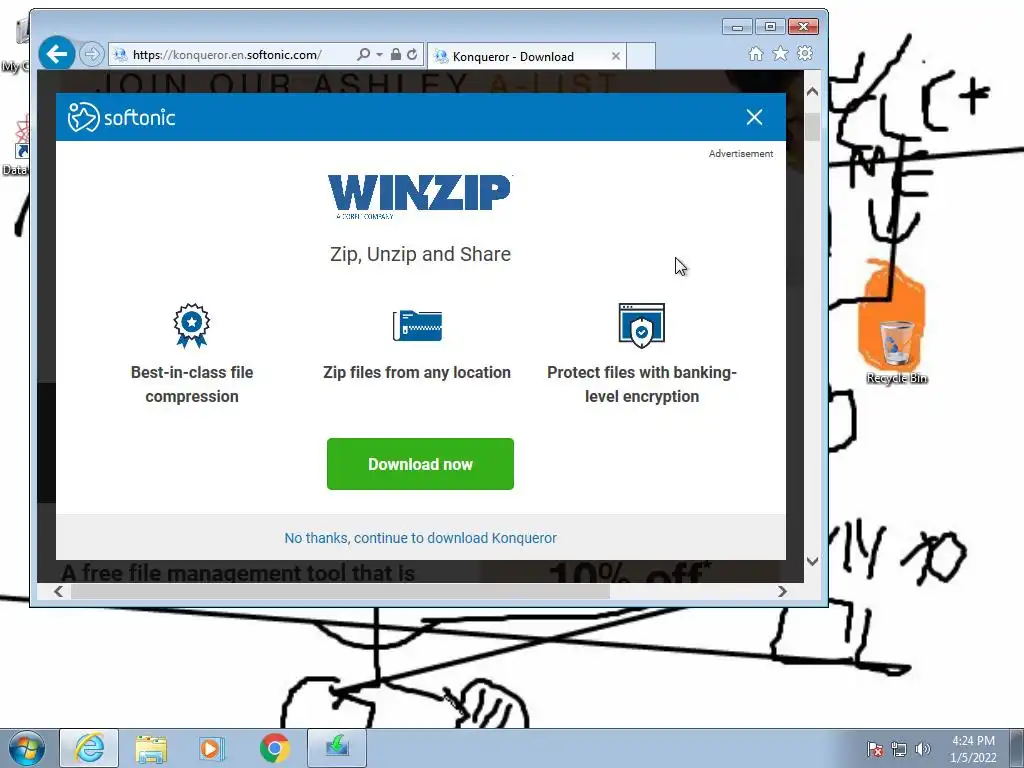Image resolution: width=1024 pixels, height=768 pixels.
Task: Click the volume speaker tray icon
Action: point(923,749)
